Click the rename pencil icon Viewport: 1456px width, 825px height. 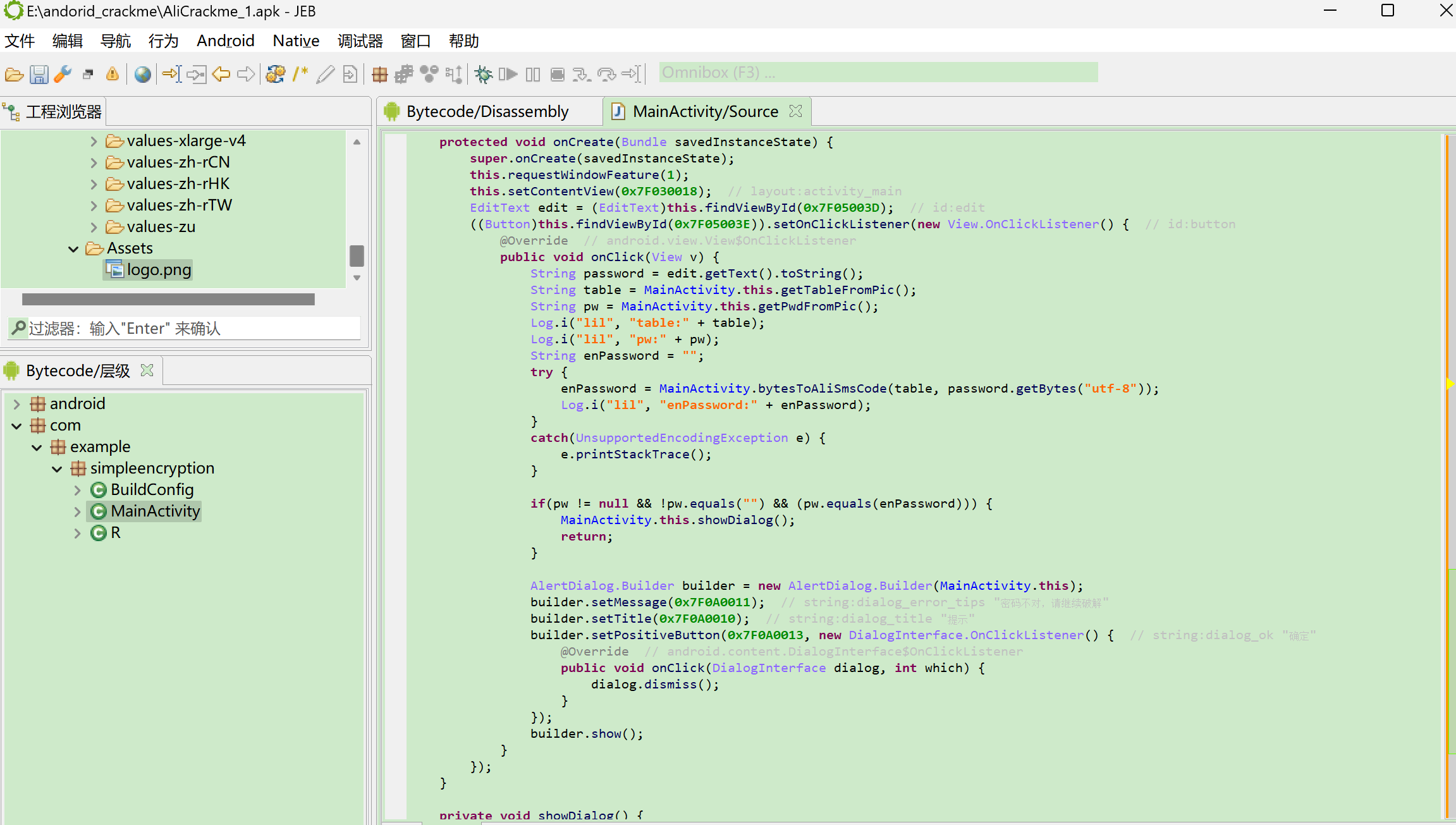326,75
